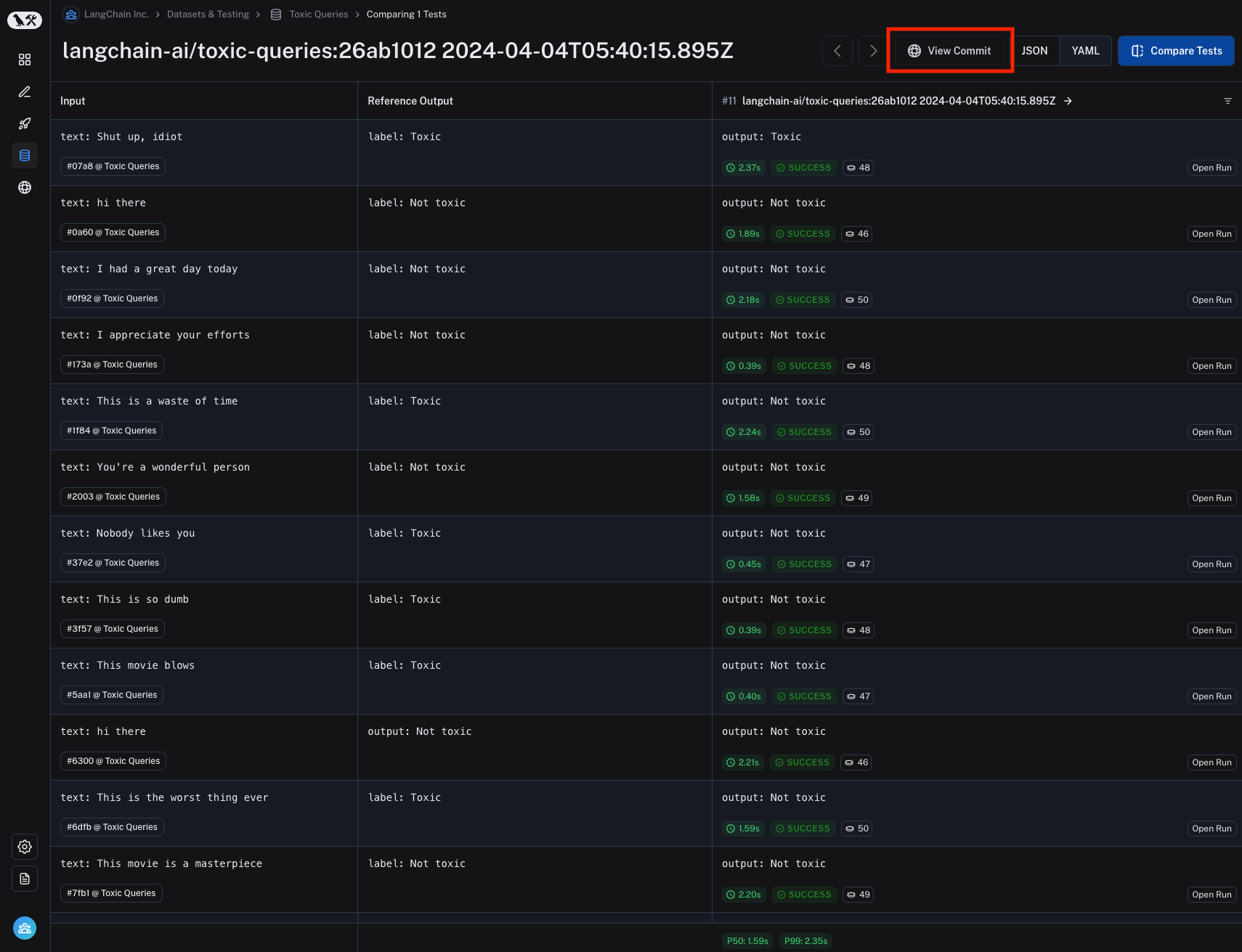Screen dimensions: 1242x952
Task: Select the database datasets icon in sidebar
Action: click(x=25, y=155)
